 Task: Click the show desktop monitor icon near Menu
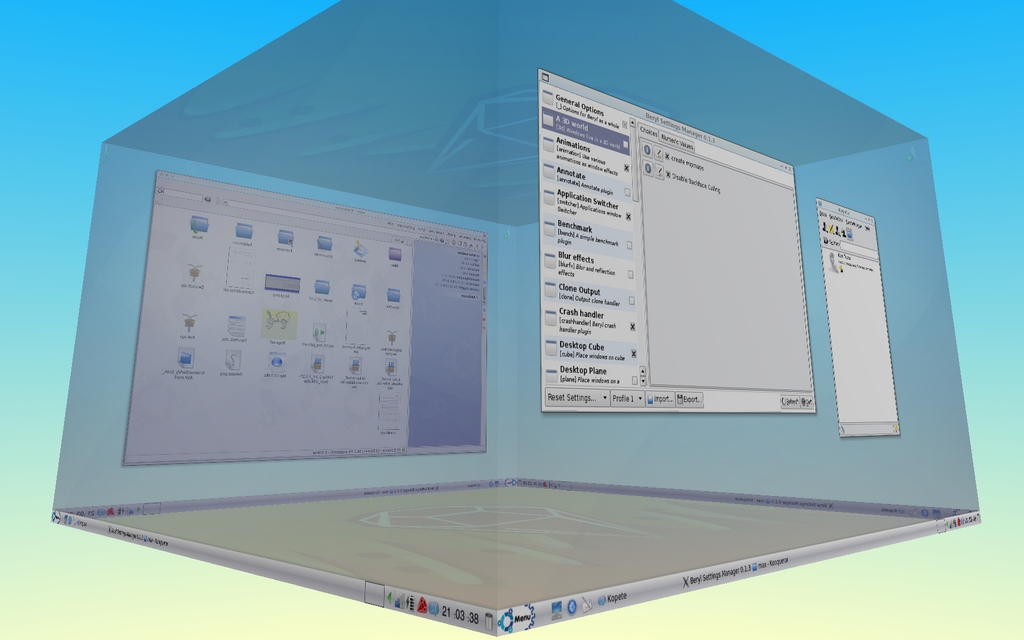click(x=556, y=611)
